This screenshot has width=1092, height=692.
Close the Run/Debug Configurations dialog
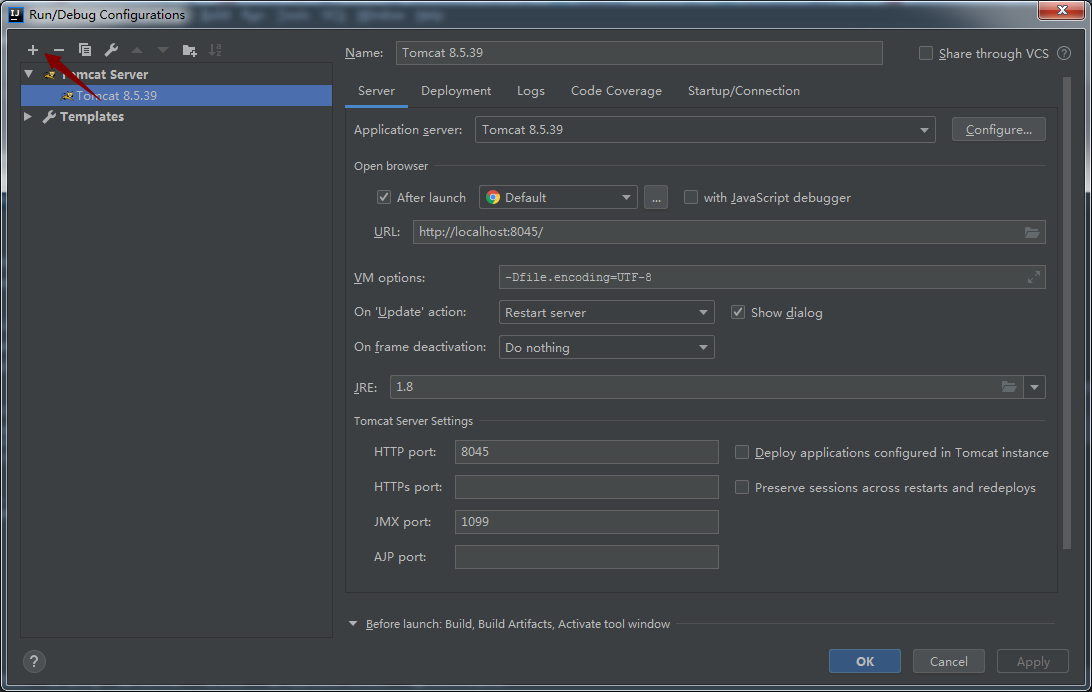[1061, 10]
